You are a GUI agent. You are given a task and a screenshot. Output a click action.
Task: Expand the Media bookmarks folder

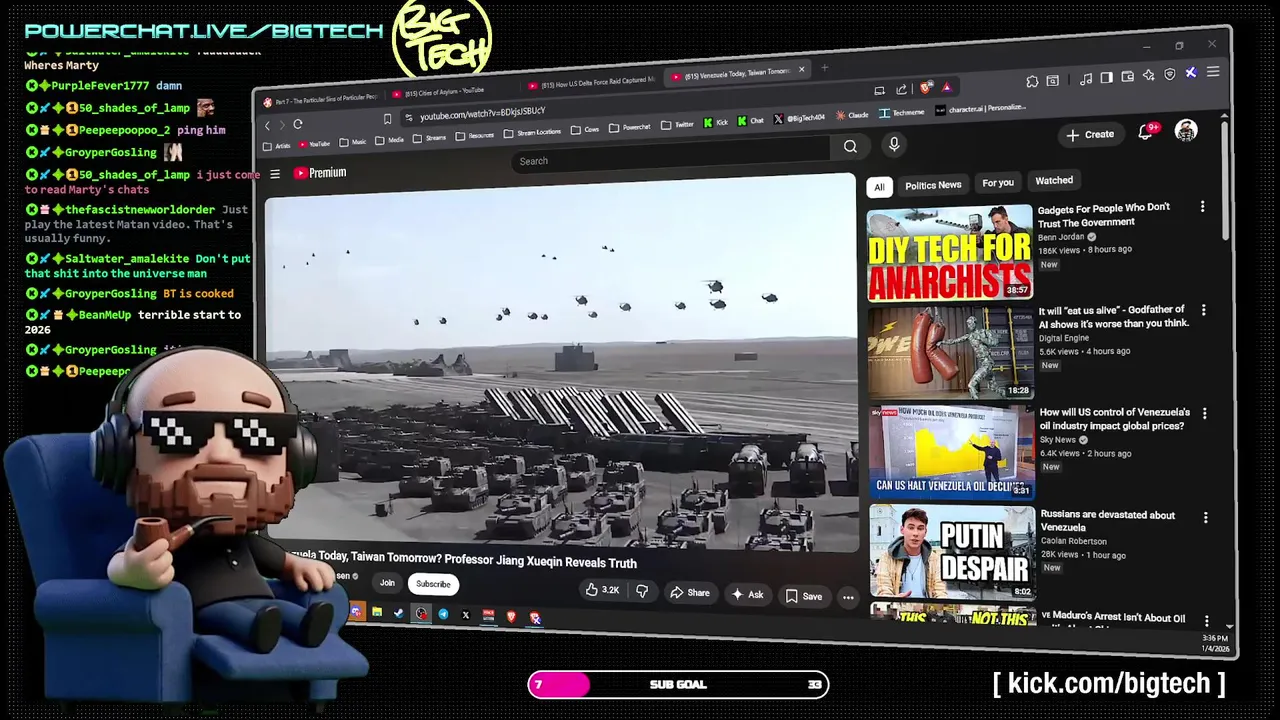[x=390, y=140]
